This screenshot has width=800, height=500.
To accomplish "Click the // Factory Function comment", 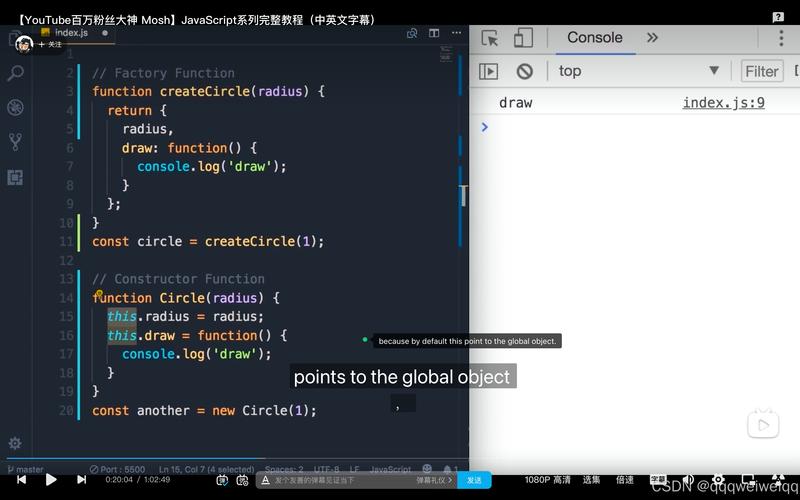I will tap(163, 73).
